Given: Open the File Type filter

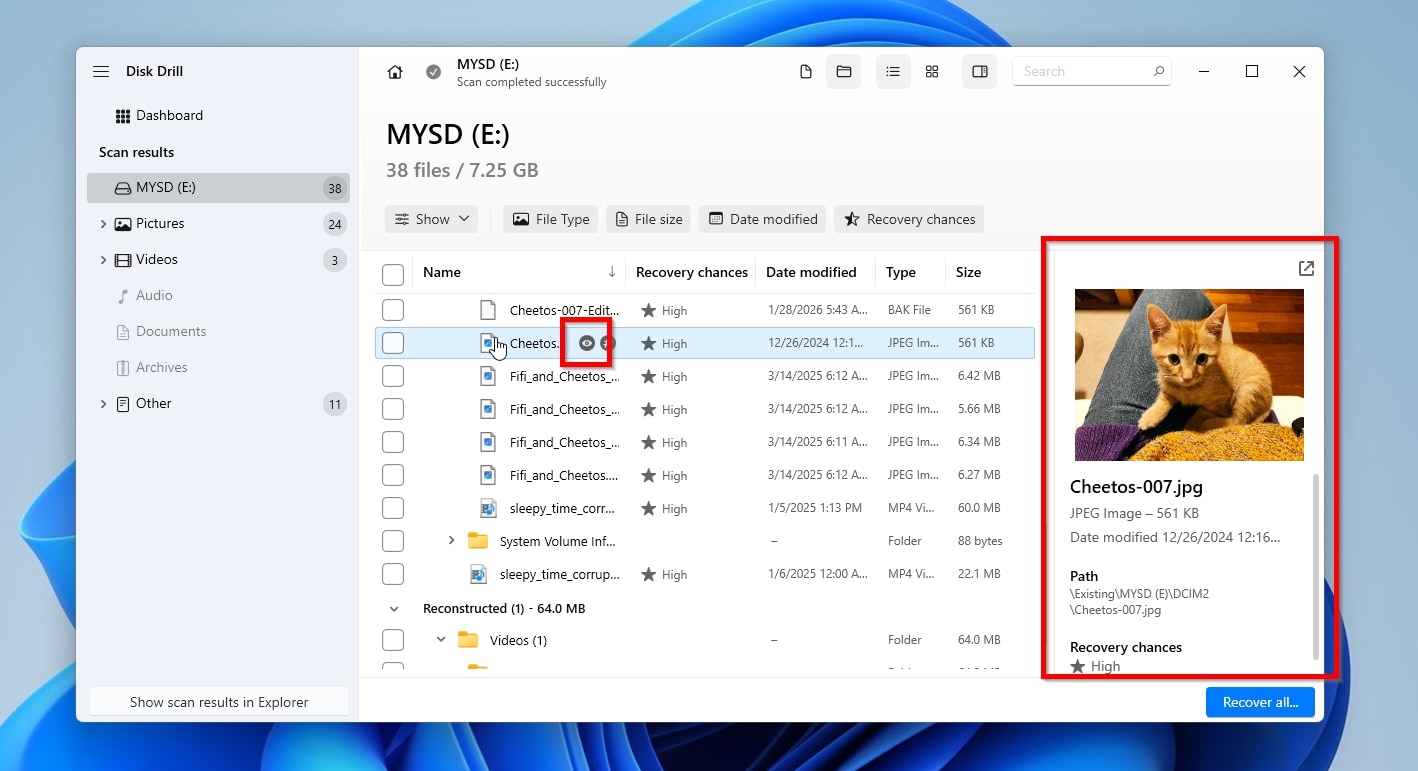Looking at the screenshot, I should (x=550, y=219).
